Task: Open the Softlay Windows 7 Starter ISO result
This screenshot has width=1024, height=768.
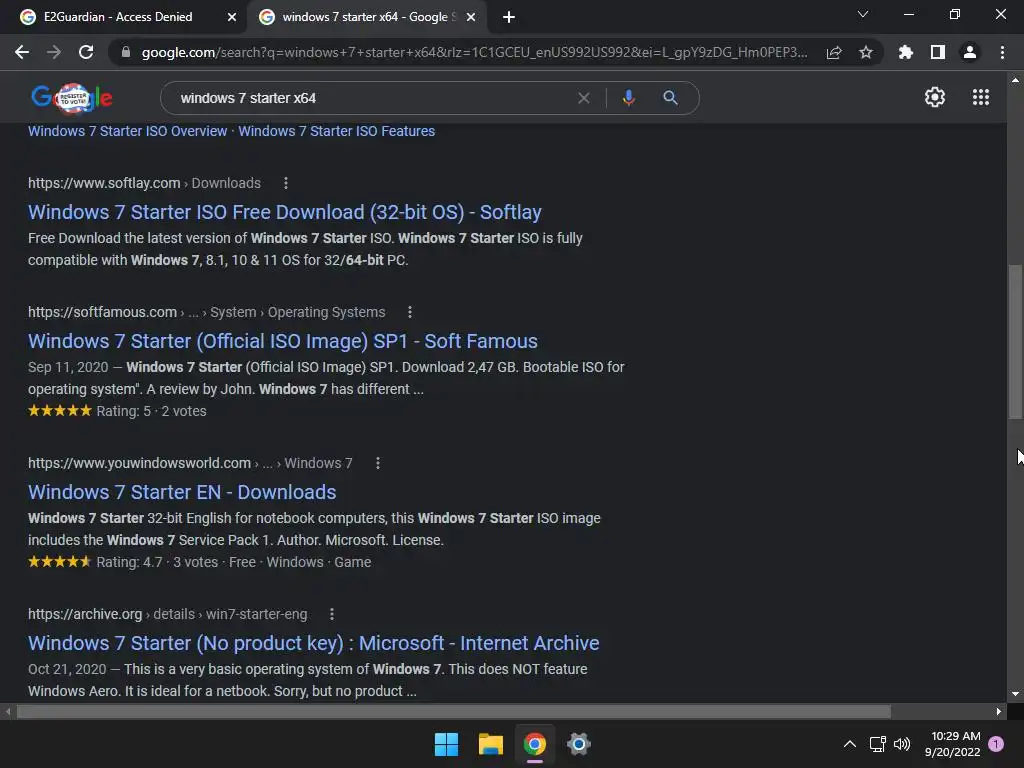Action: 285,212
